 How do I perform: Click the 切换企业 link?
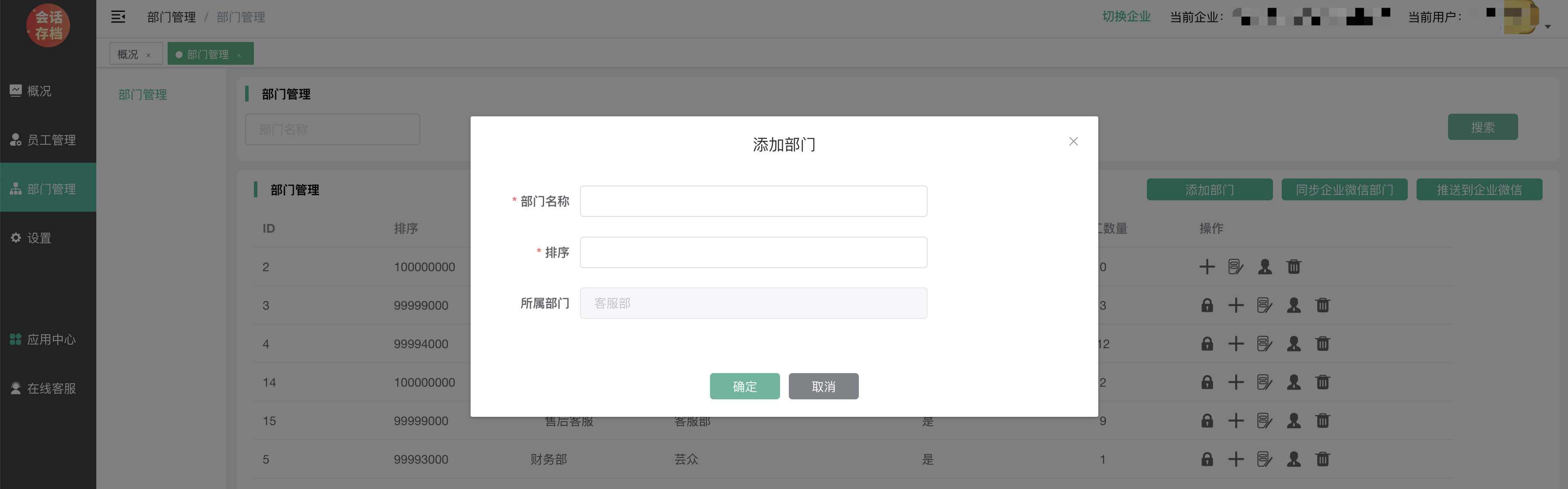pos(1126,17)
